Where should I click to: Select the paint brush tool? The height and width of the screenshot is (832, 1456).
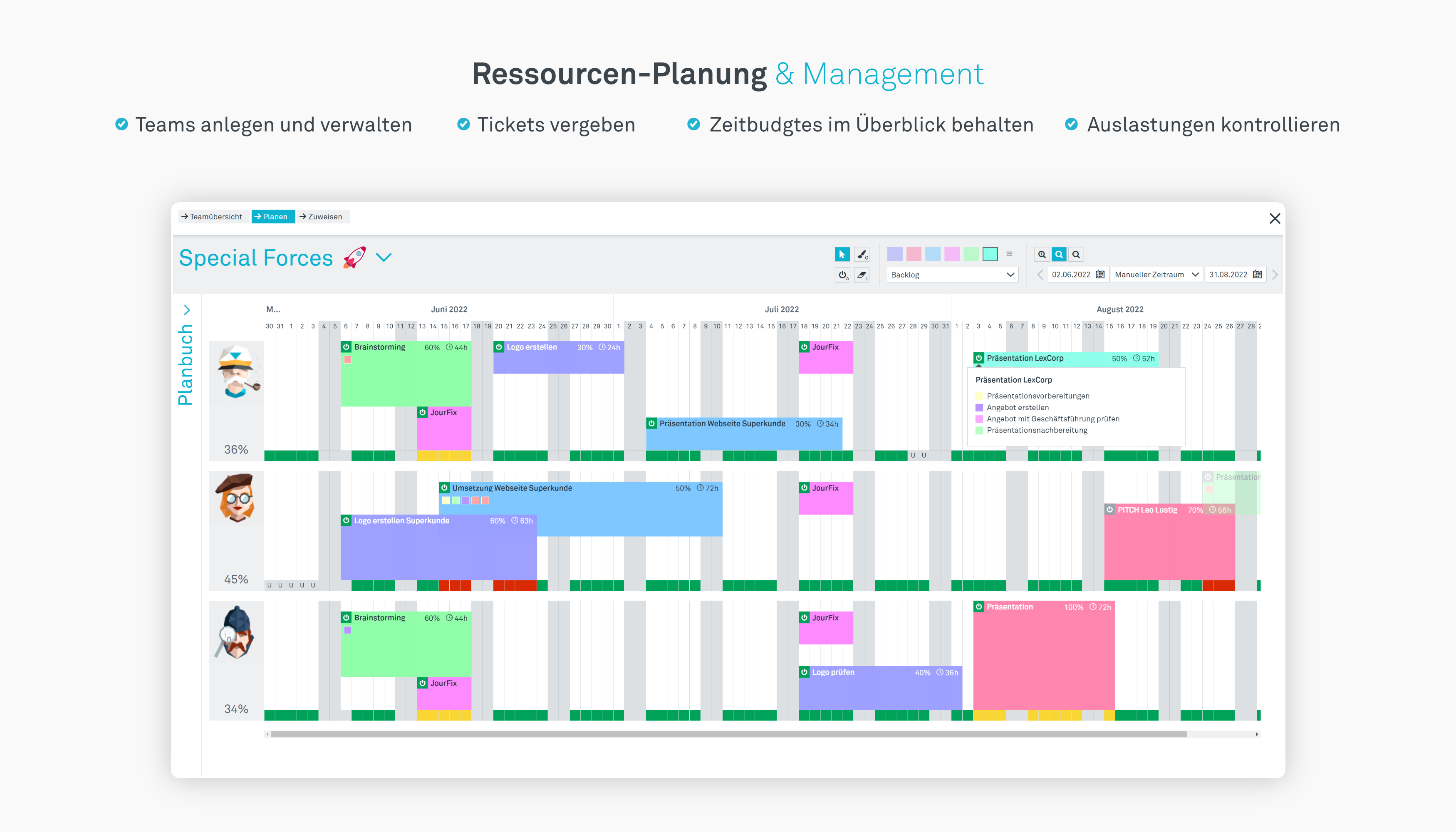(x=862, y=254)
